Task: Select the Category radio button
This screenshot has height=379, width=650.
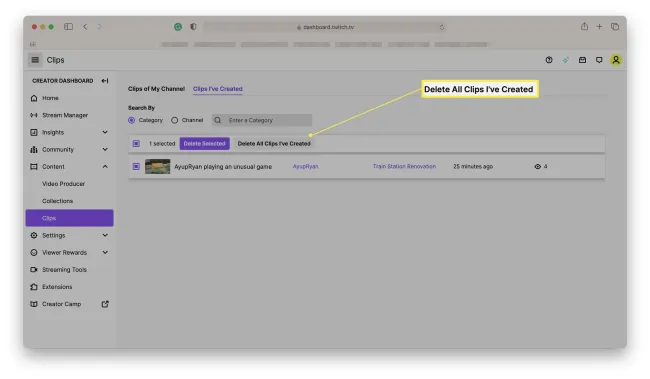Action: (131, 120)
